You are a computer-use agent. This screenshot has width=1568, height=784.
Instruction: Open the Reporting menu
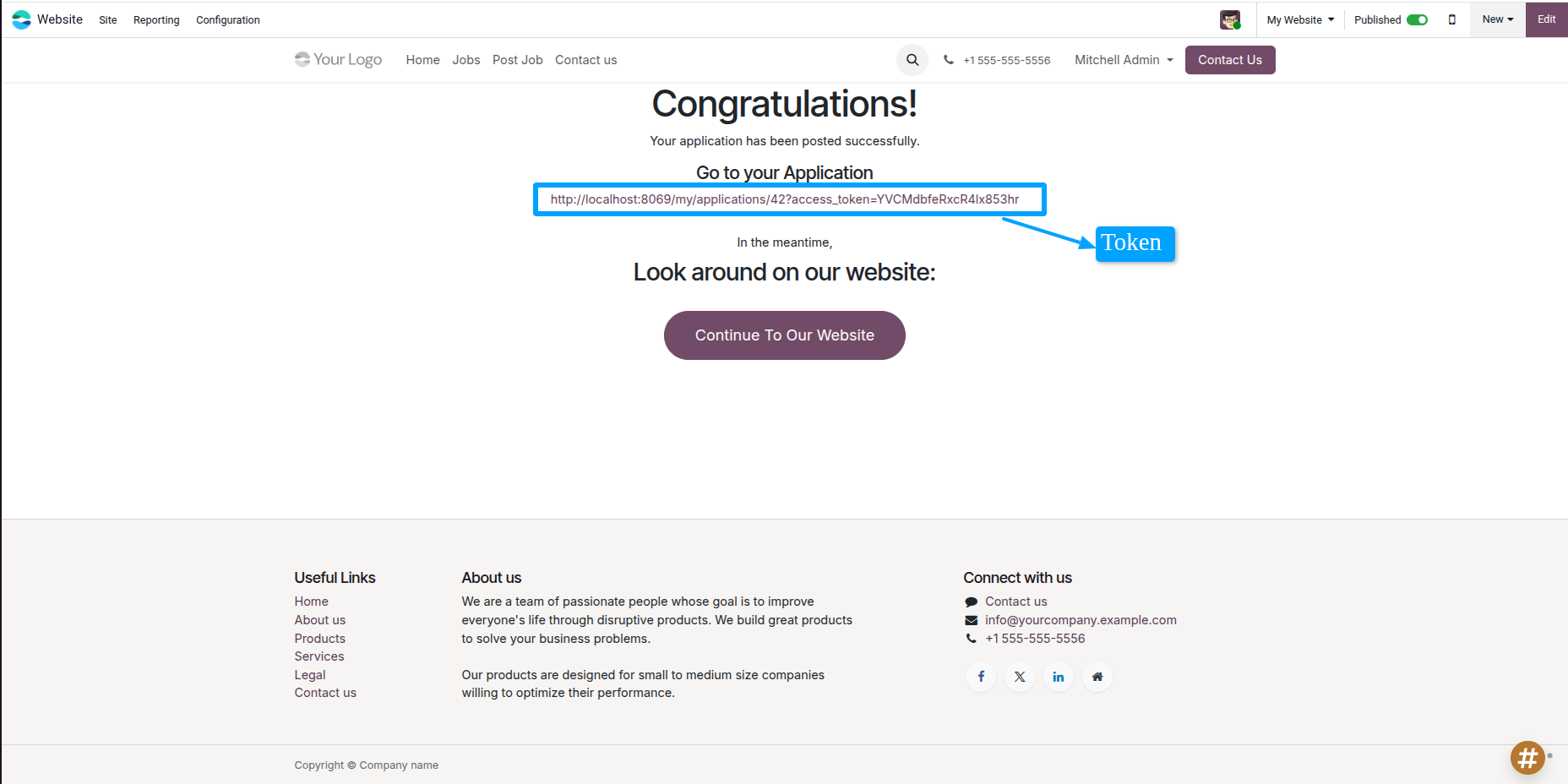coord(156,20)
